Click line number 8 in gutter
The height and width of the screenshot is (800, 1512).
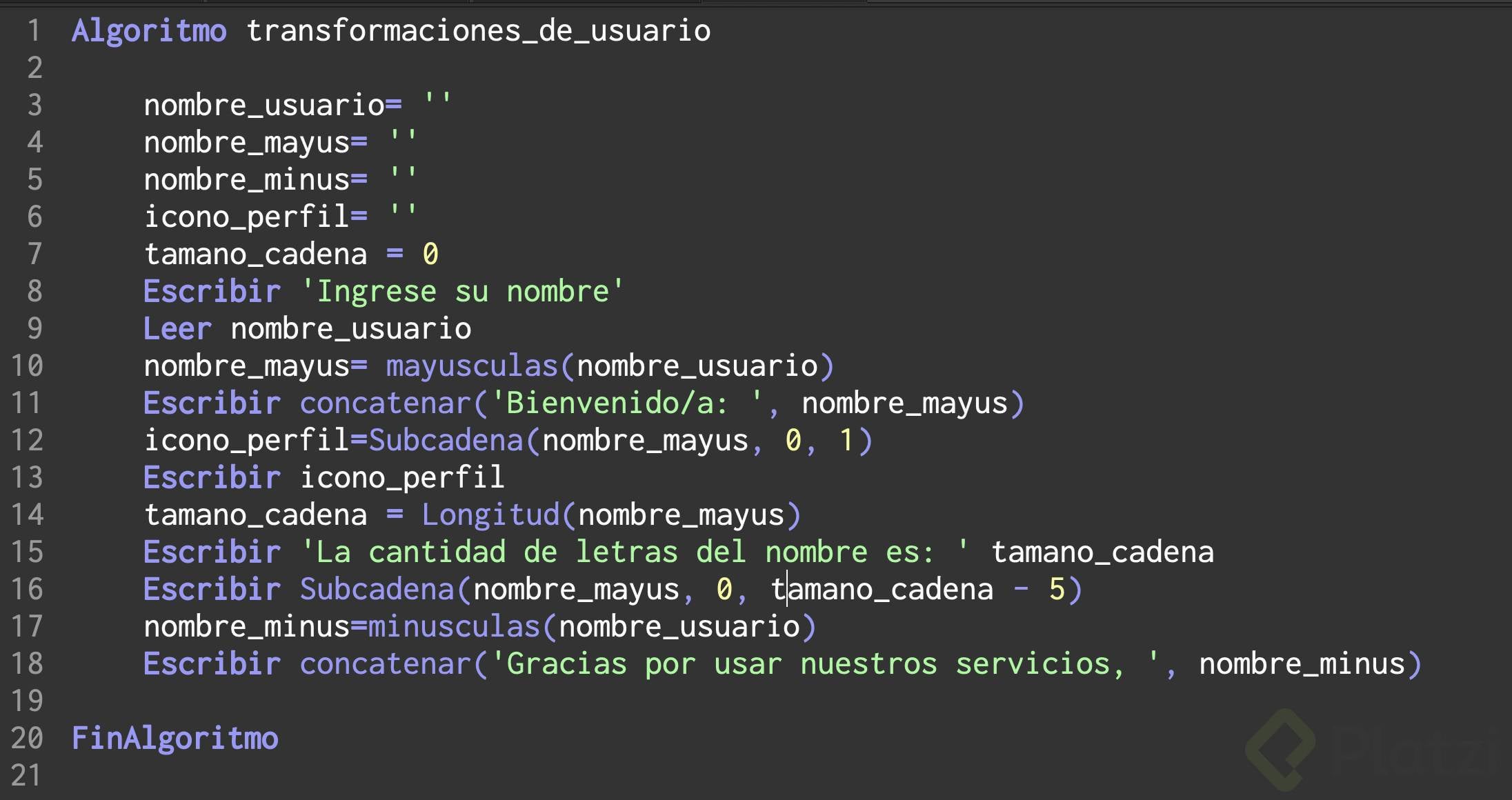34,292
